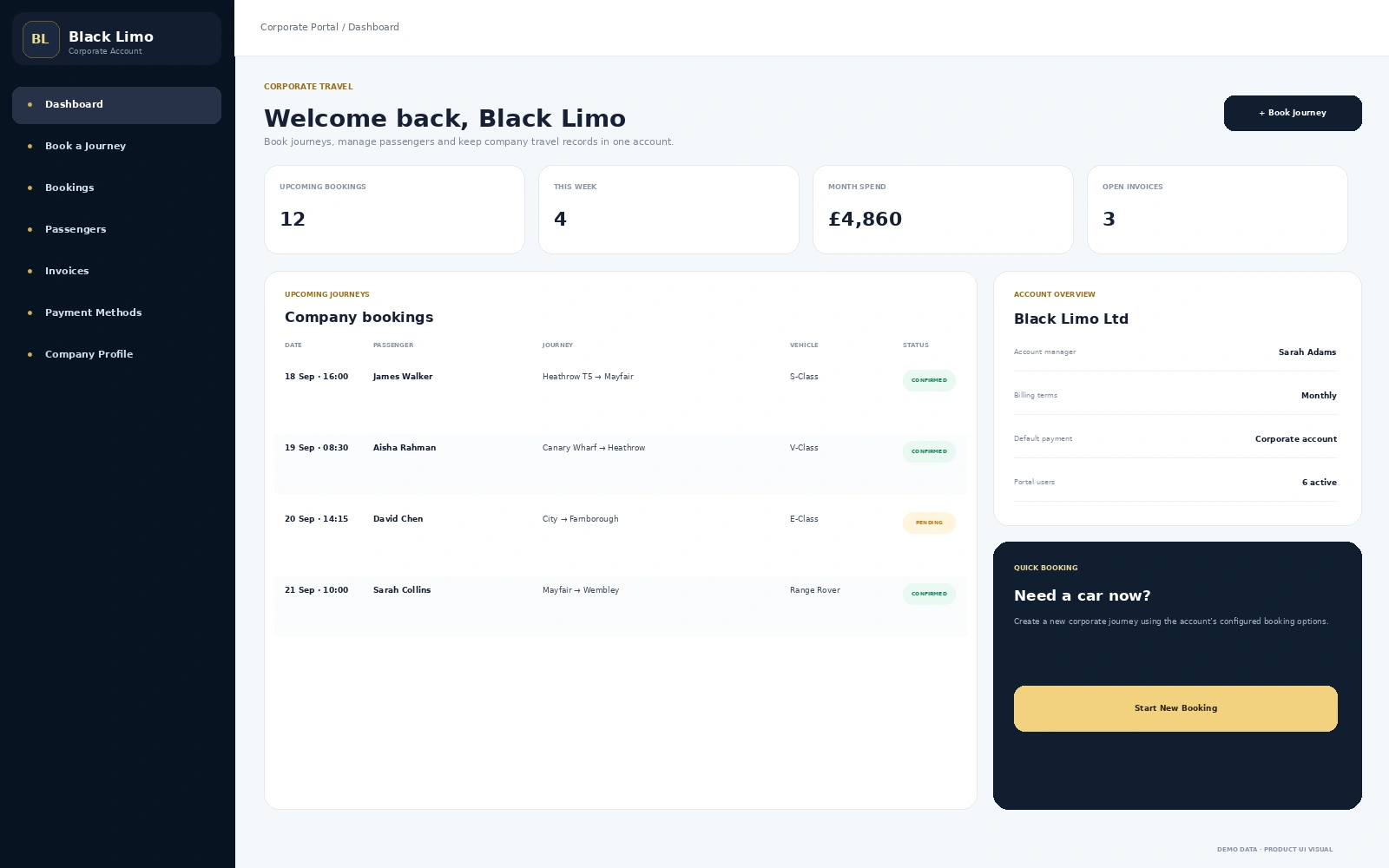
Task: Click the Canary Wharf → Heathrow journey
Action: click(x=594, y=448)
